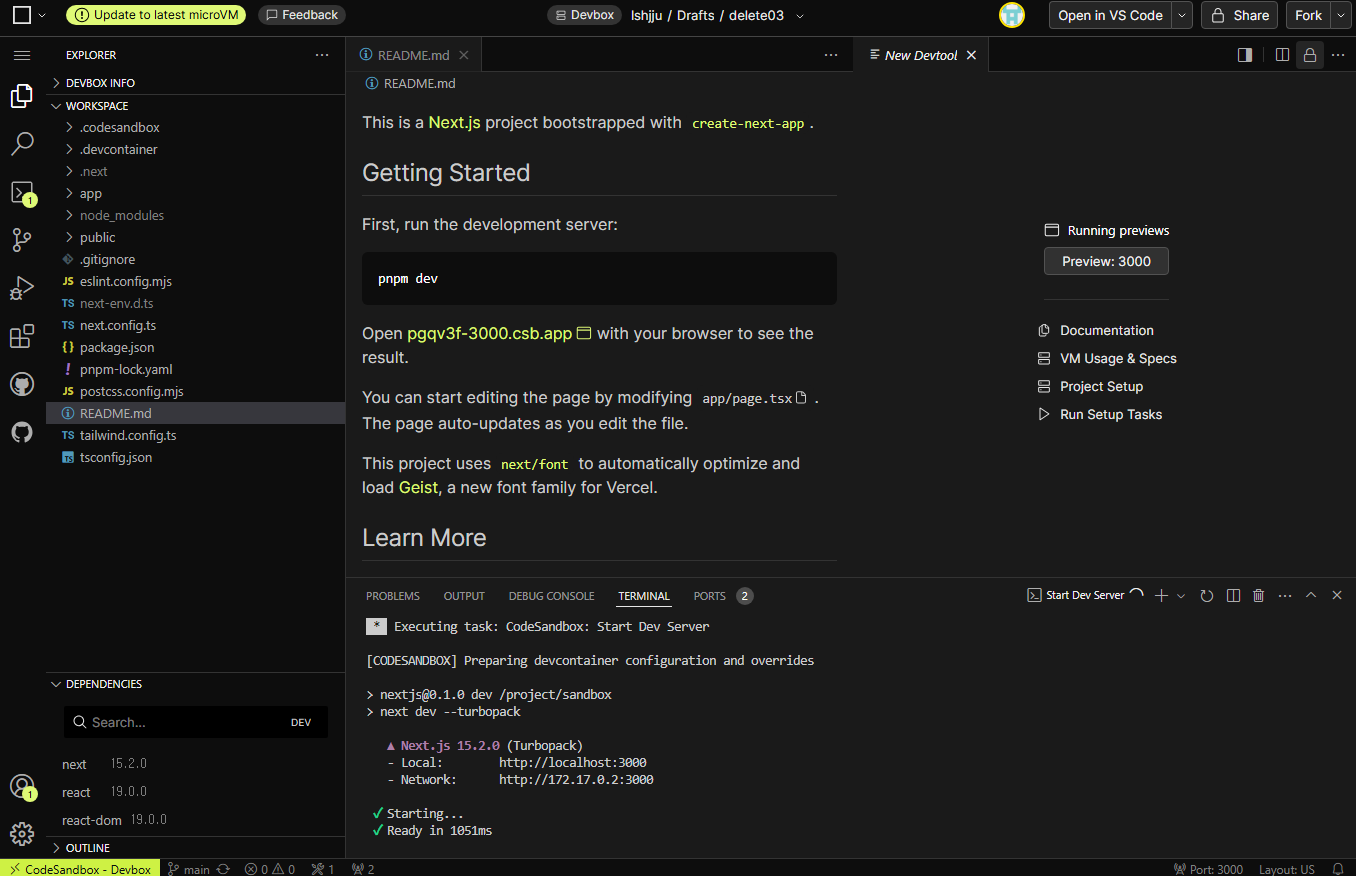
Task: Add a new terminal with plus
Action: [x=1161, y=595]
